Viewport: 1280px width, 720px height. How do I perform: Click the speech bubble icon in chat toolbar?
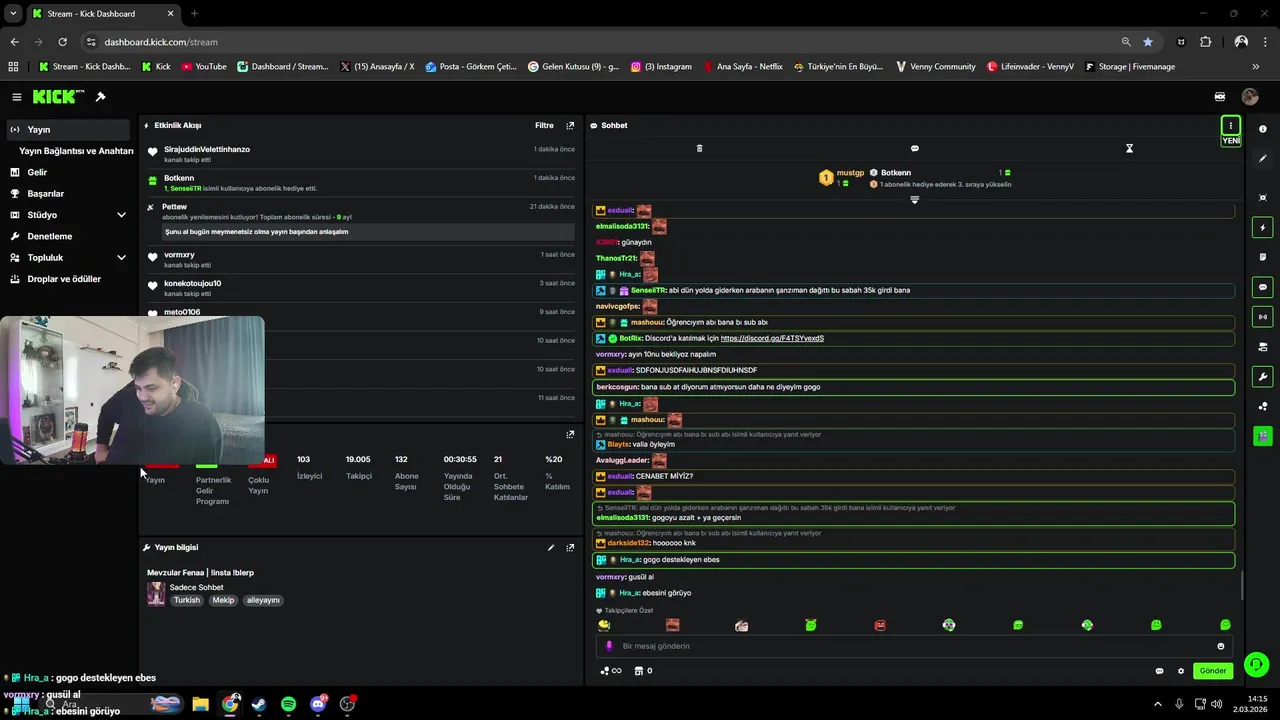(914, 148)
